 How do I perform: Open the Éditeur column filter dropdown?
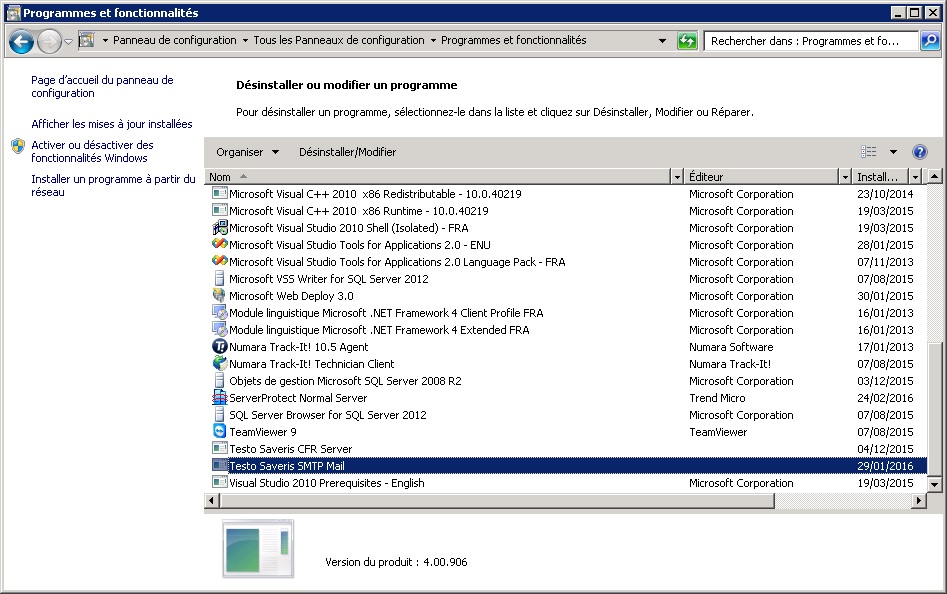[x=846, y=177]
